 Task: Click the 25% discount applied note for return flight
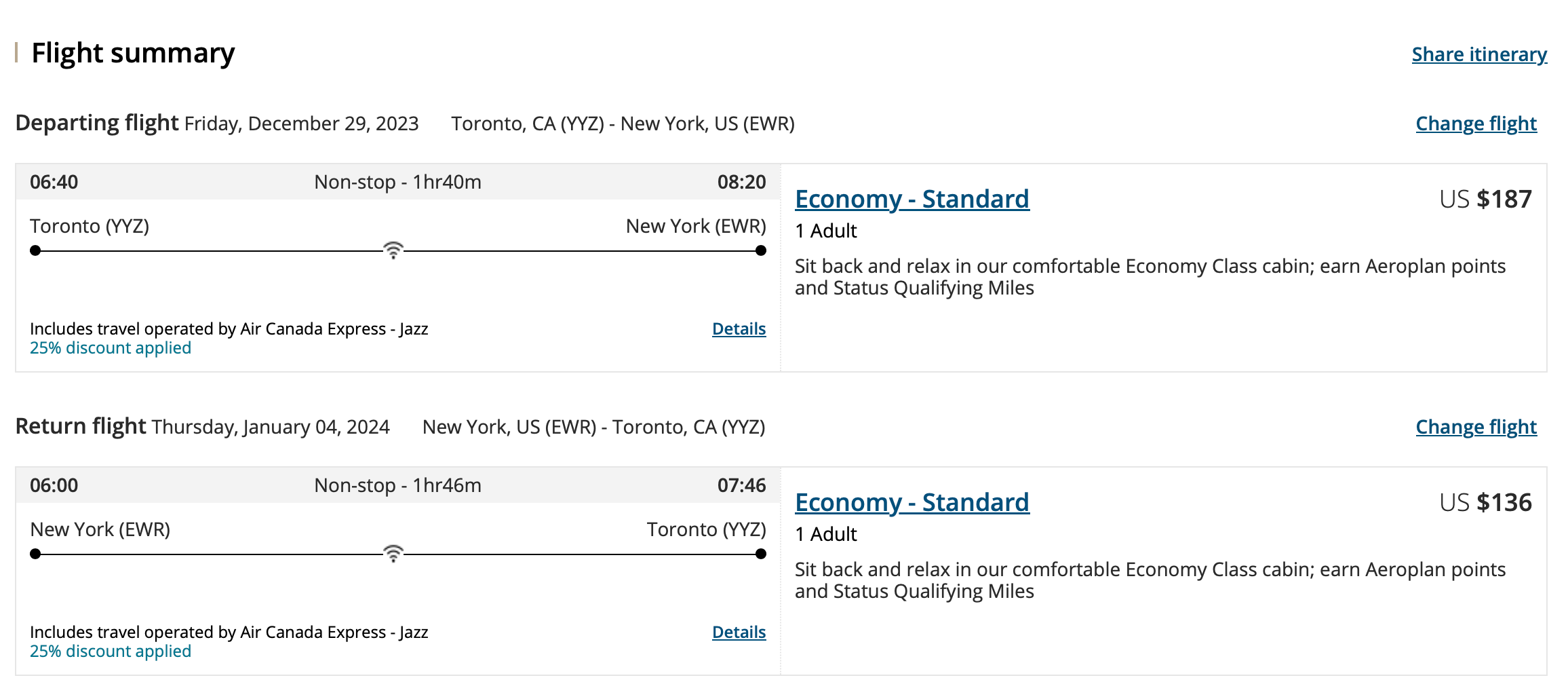coord(111,651)
